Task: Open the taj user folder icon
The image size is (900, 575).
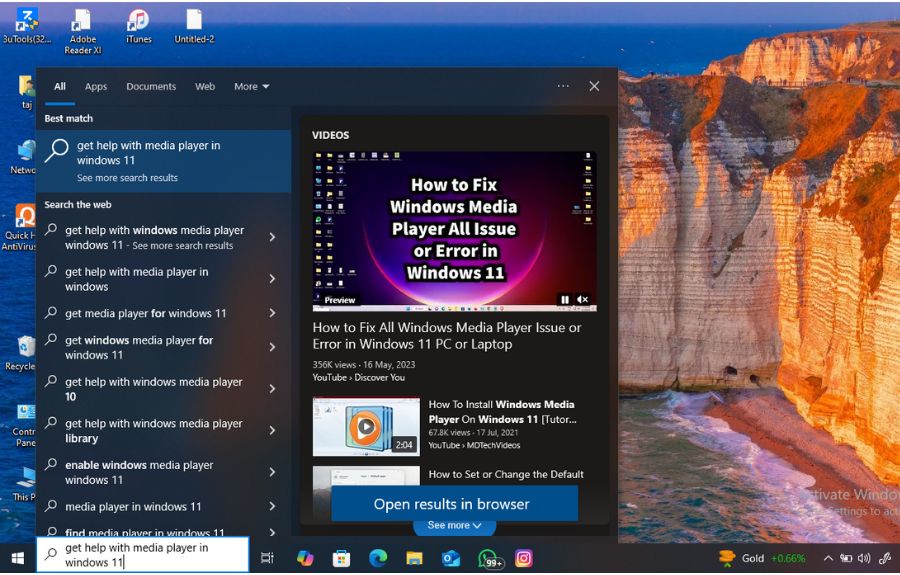Action: pos(26,92)
